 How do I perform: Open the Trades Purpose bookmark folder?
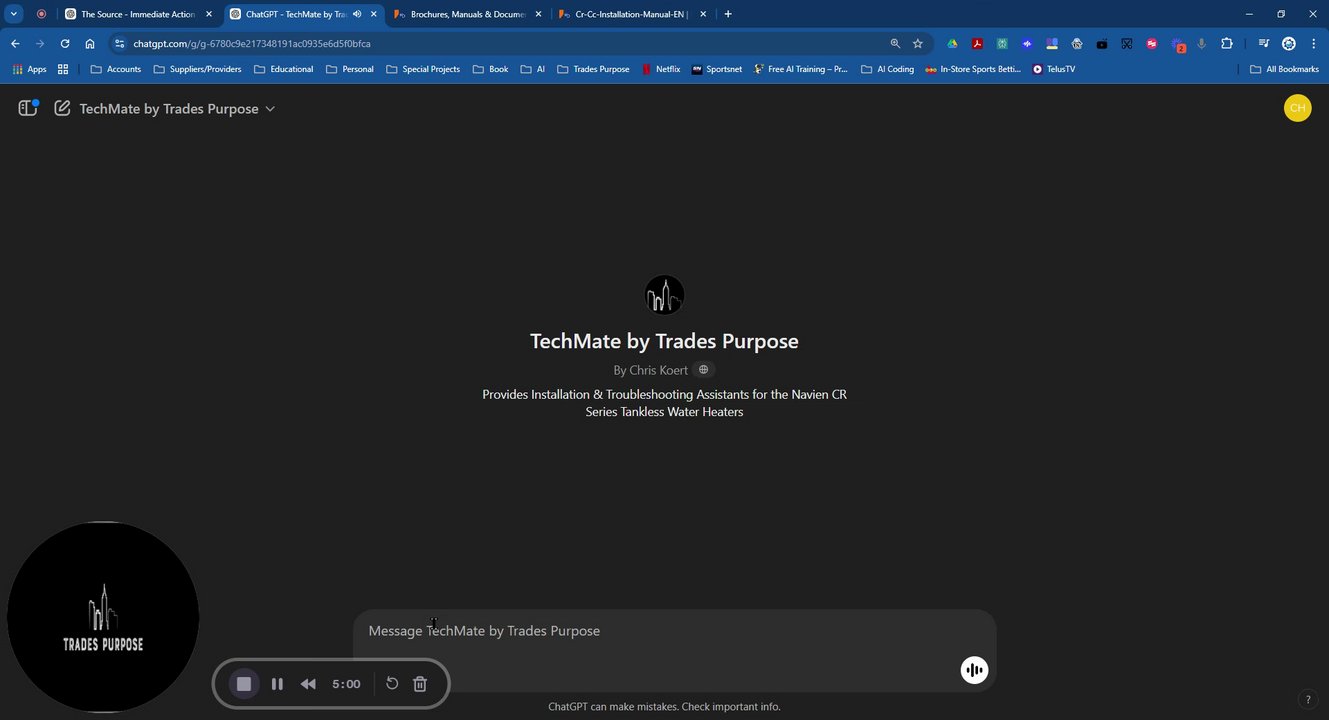pyautogui.click(x=593, y=69)
